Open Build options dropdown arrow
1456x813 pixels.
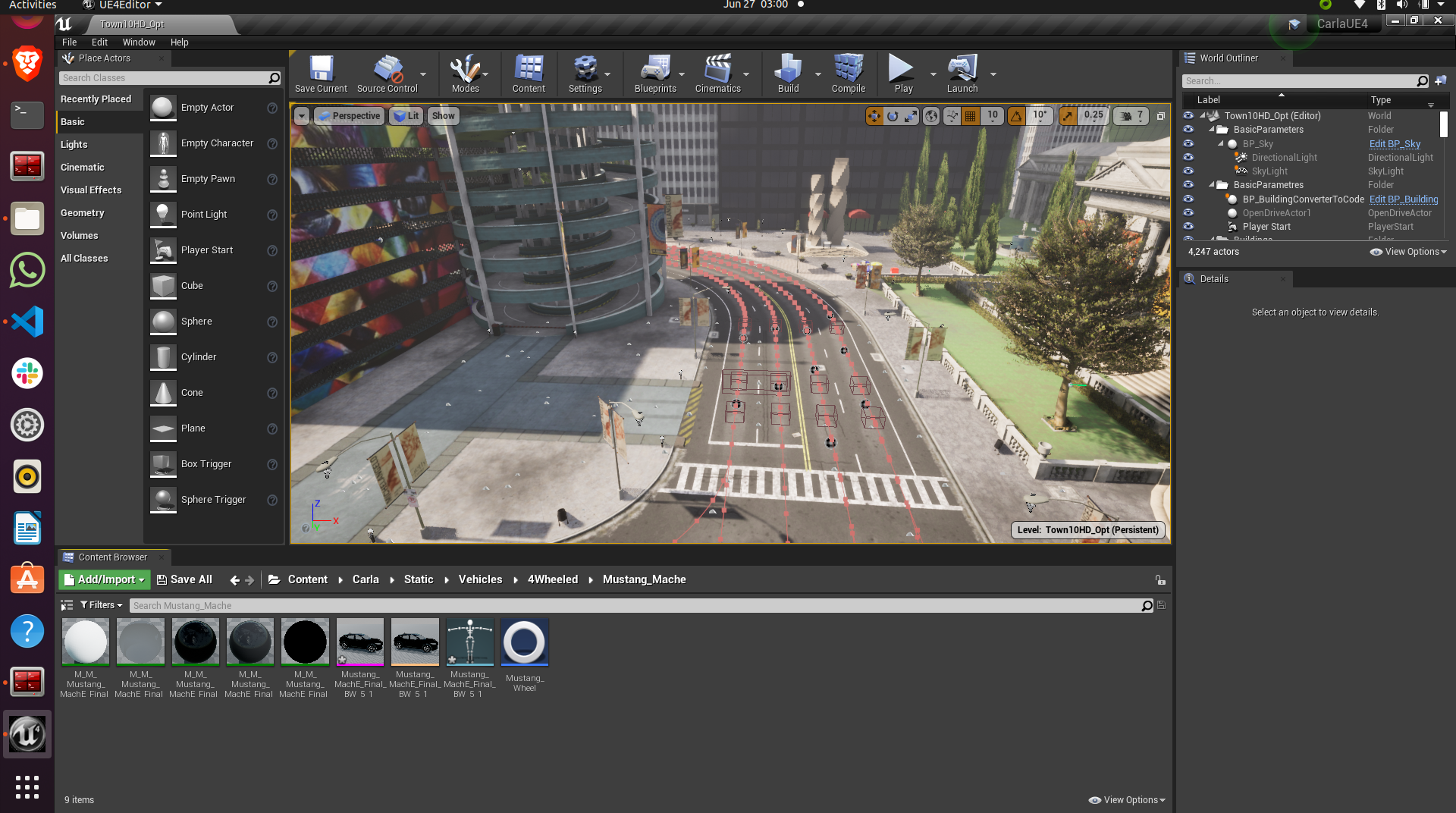[817, 74]
